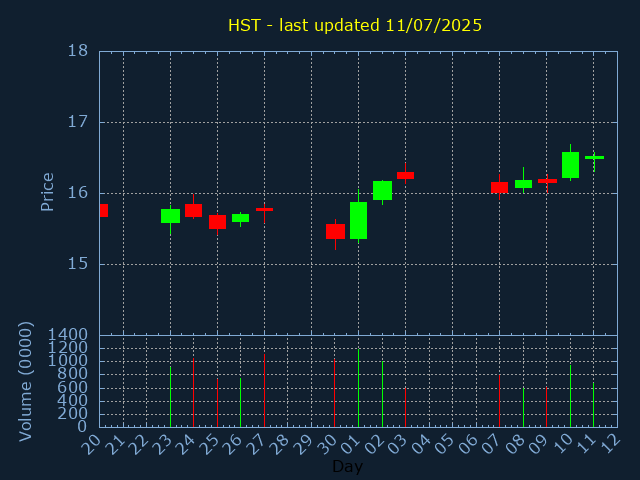Click the green volume bar for day 23
Screen dimensions: 640x480
(x=171, y=396)
